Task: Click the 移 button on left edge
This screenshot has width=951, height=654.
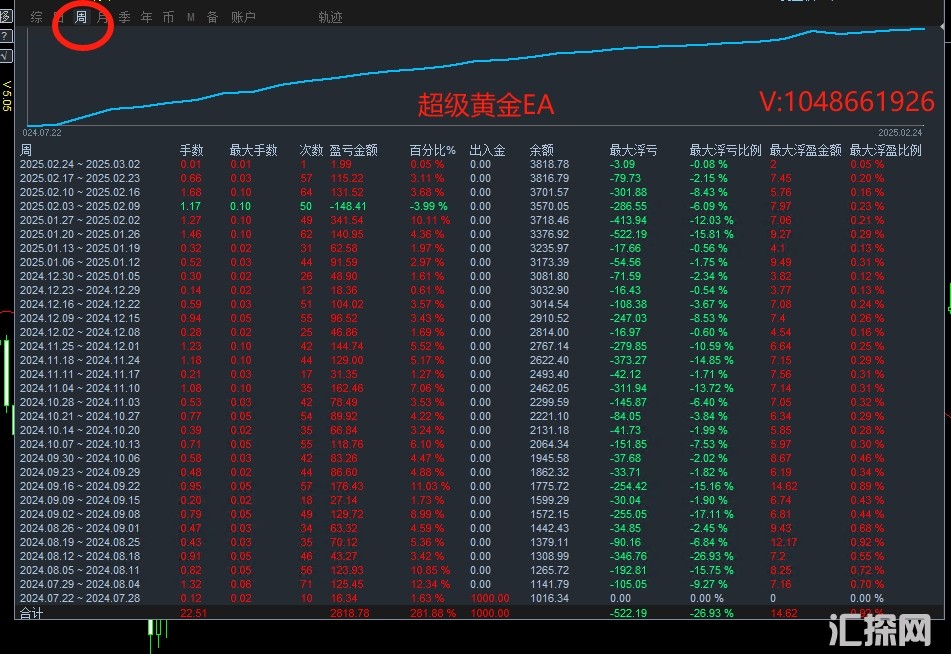Action: pos(5,17)
